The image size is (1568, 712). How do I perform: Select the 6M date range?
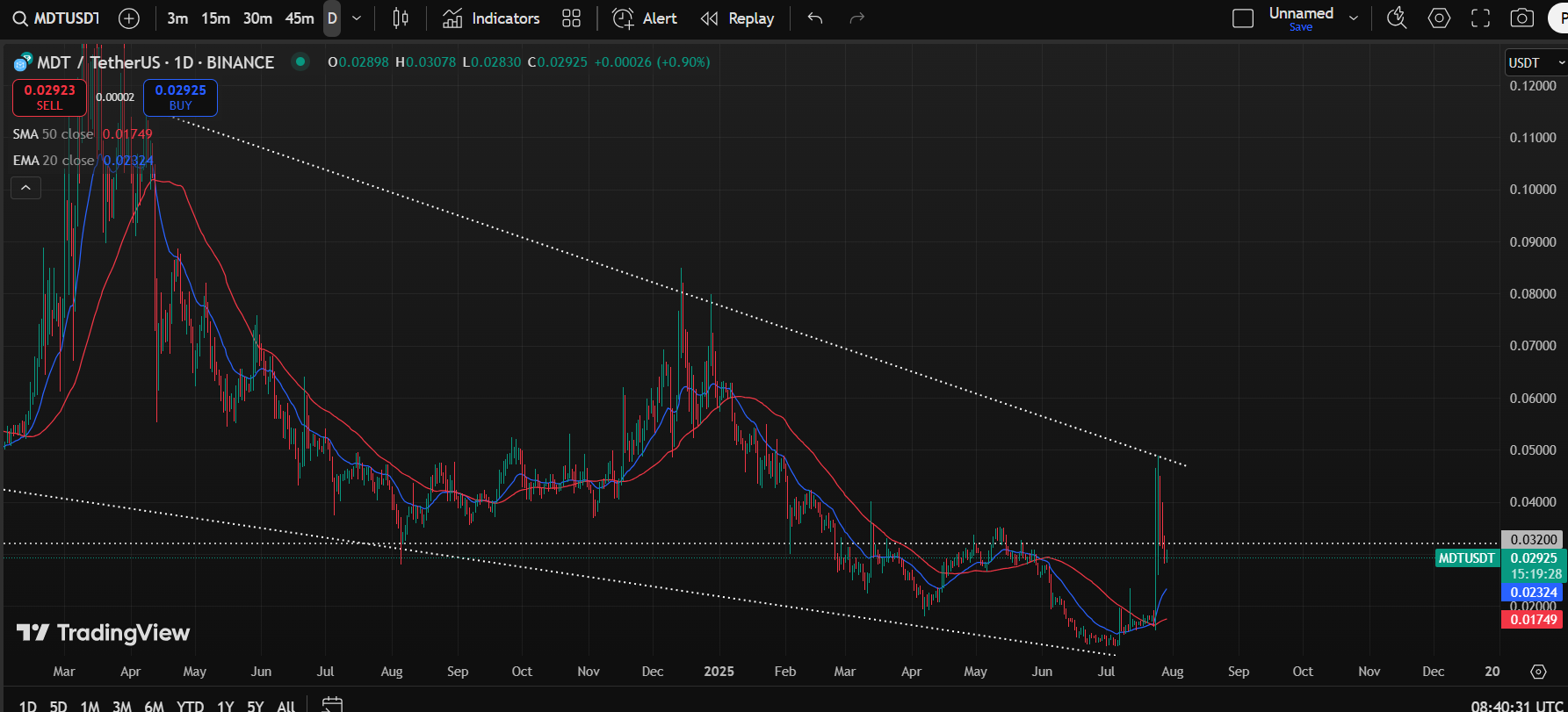click(154, 706)
